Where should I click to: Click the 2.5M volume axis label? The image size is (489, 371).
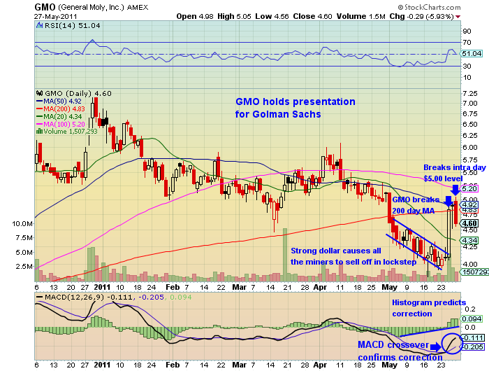tap(24, 266)
